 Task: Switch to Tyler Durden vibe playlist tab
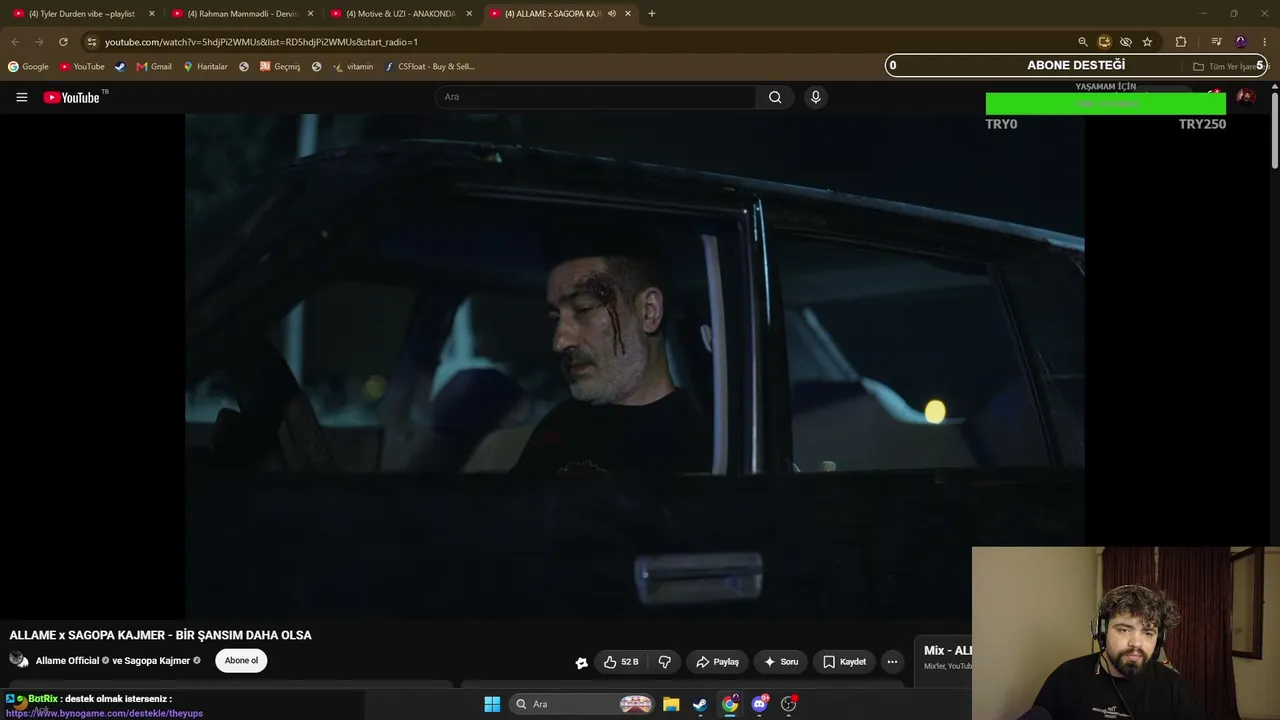(x=80, y=14)
